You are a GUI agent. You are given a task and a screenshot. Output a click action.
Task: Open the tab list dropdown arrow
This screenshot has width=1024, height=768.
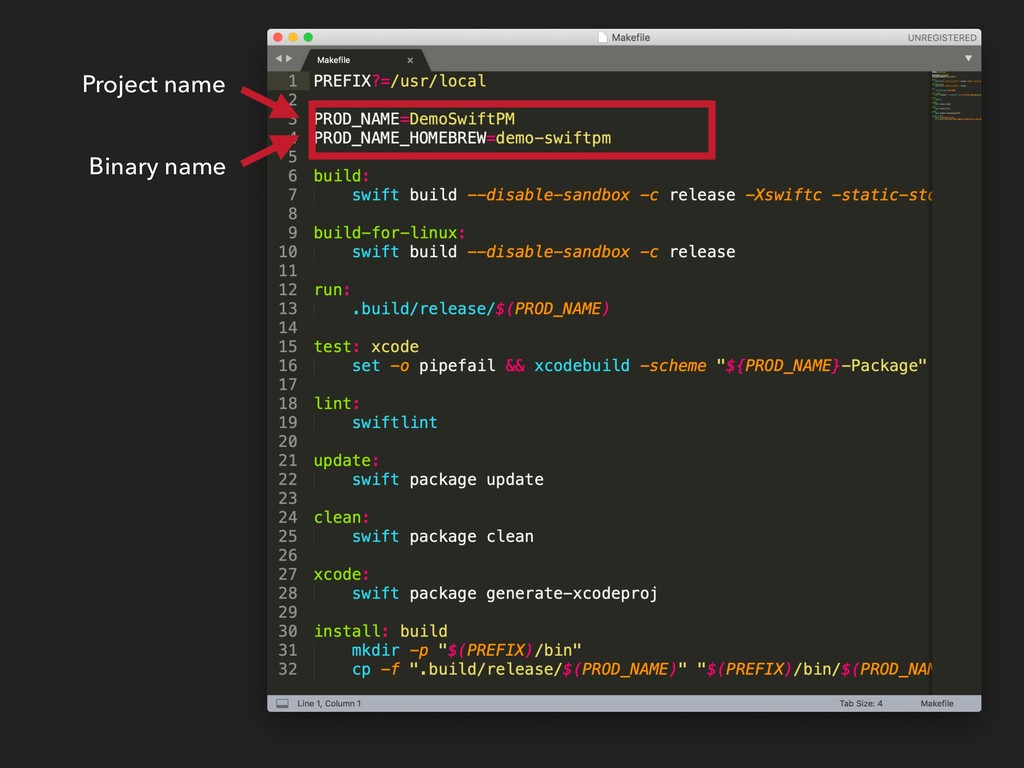click(968, 59)
